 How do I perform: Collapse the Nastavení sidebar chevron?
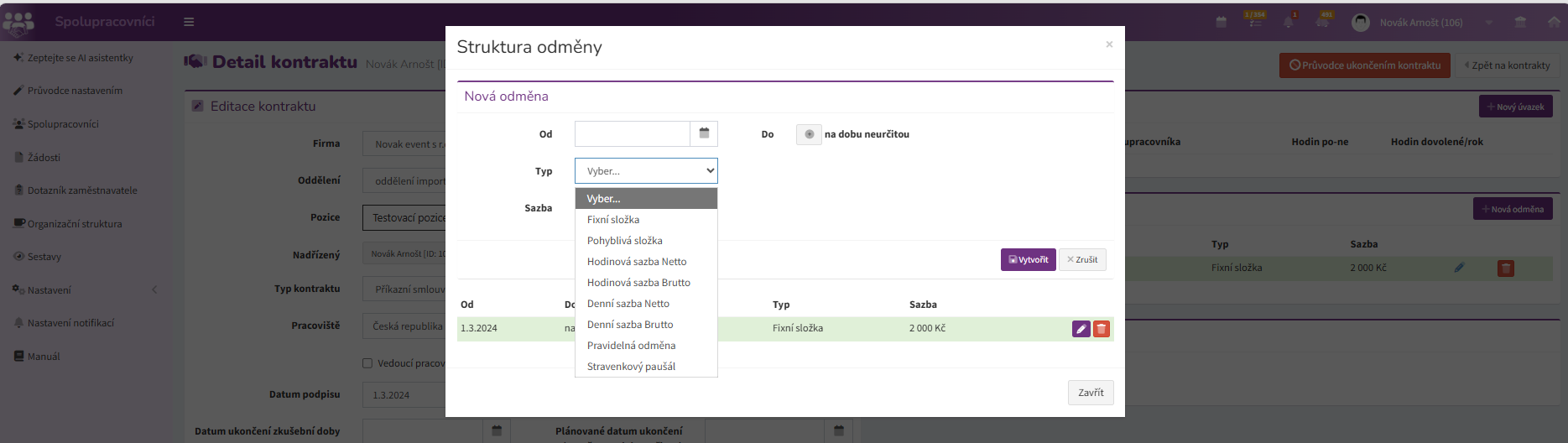pyautogui.click(x=154, y=289)
